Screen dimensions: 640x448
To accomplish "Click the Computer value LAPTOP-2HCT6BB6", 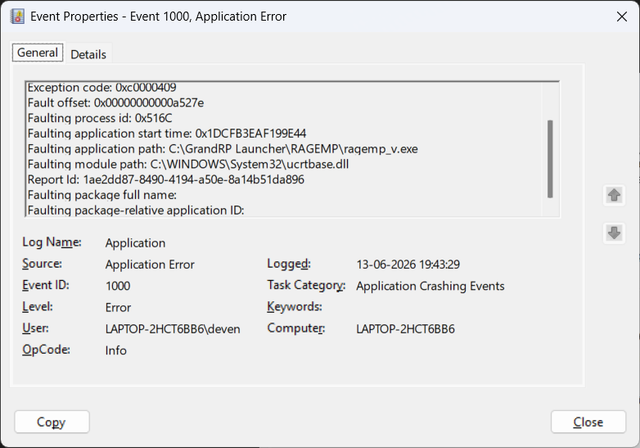I will click(x=405, y=329).
